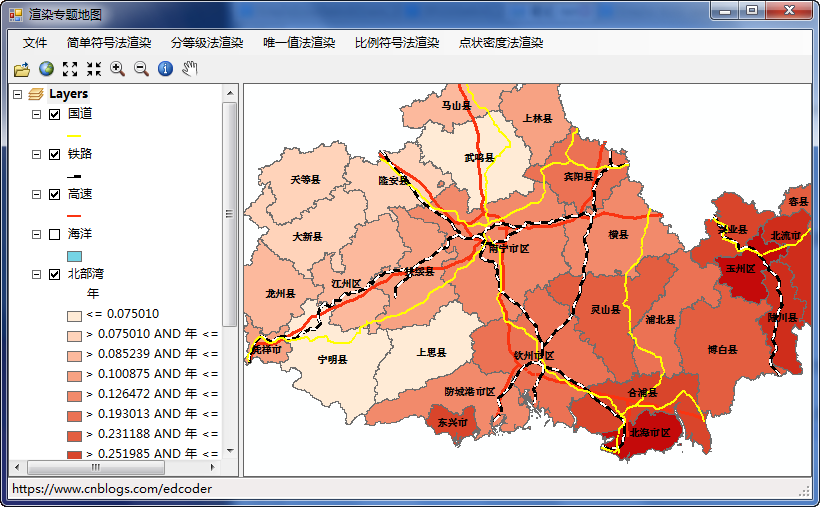Select the blue identify info tool
Viewport: 820px width, 507px height.
click(166, 69)
